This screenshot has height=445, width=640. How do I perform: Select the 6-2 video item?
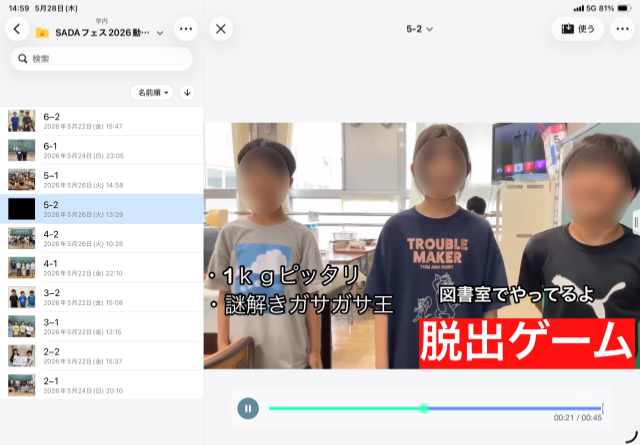[102, 121]
